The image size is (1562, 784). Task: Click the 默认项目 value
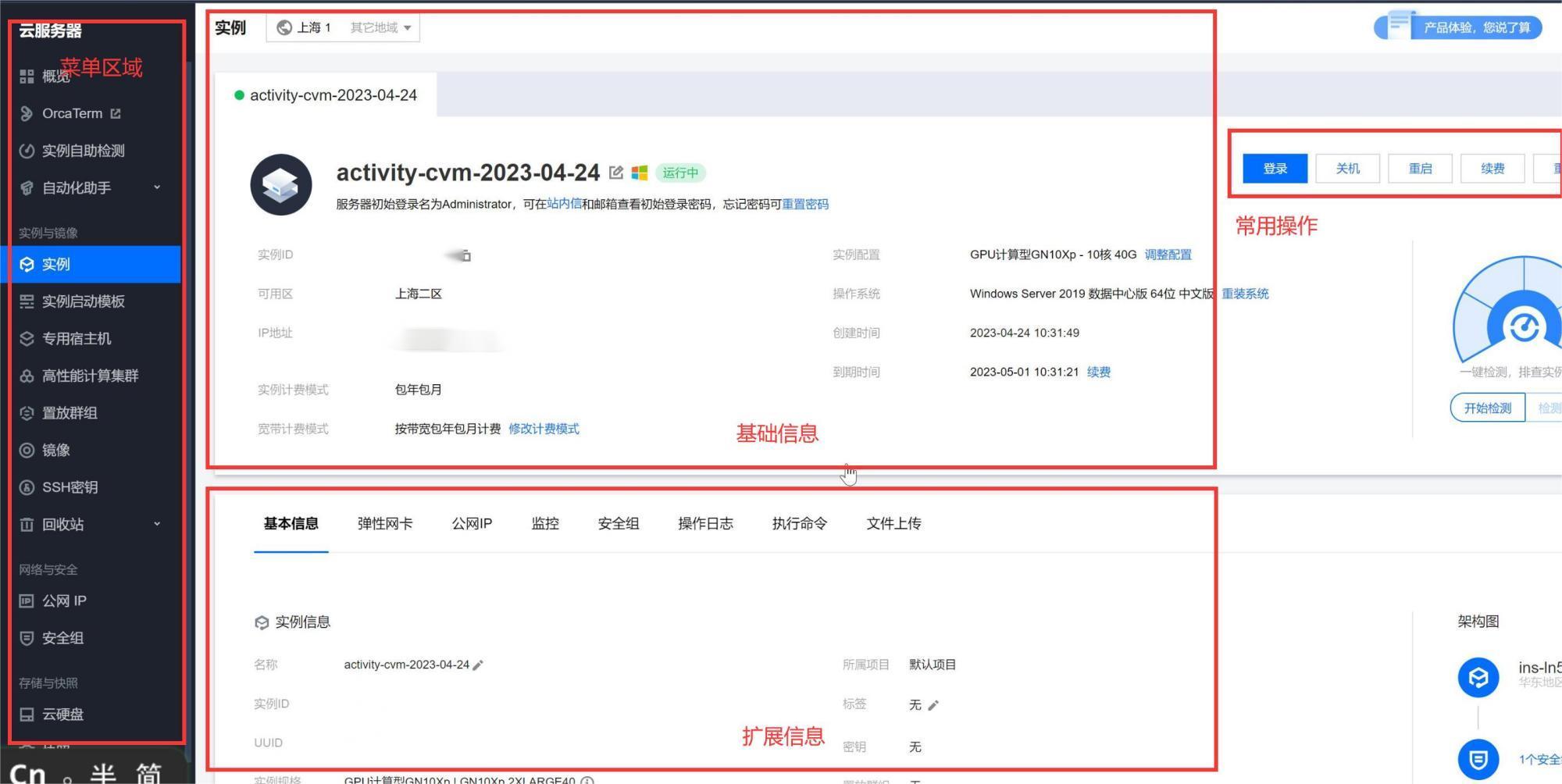click(x=933, y=665)
